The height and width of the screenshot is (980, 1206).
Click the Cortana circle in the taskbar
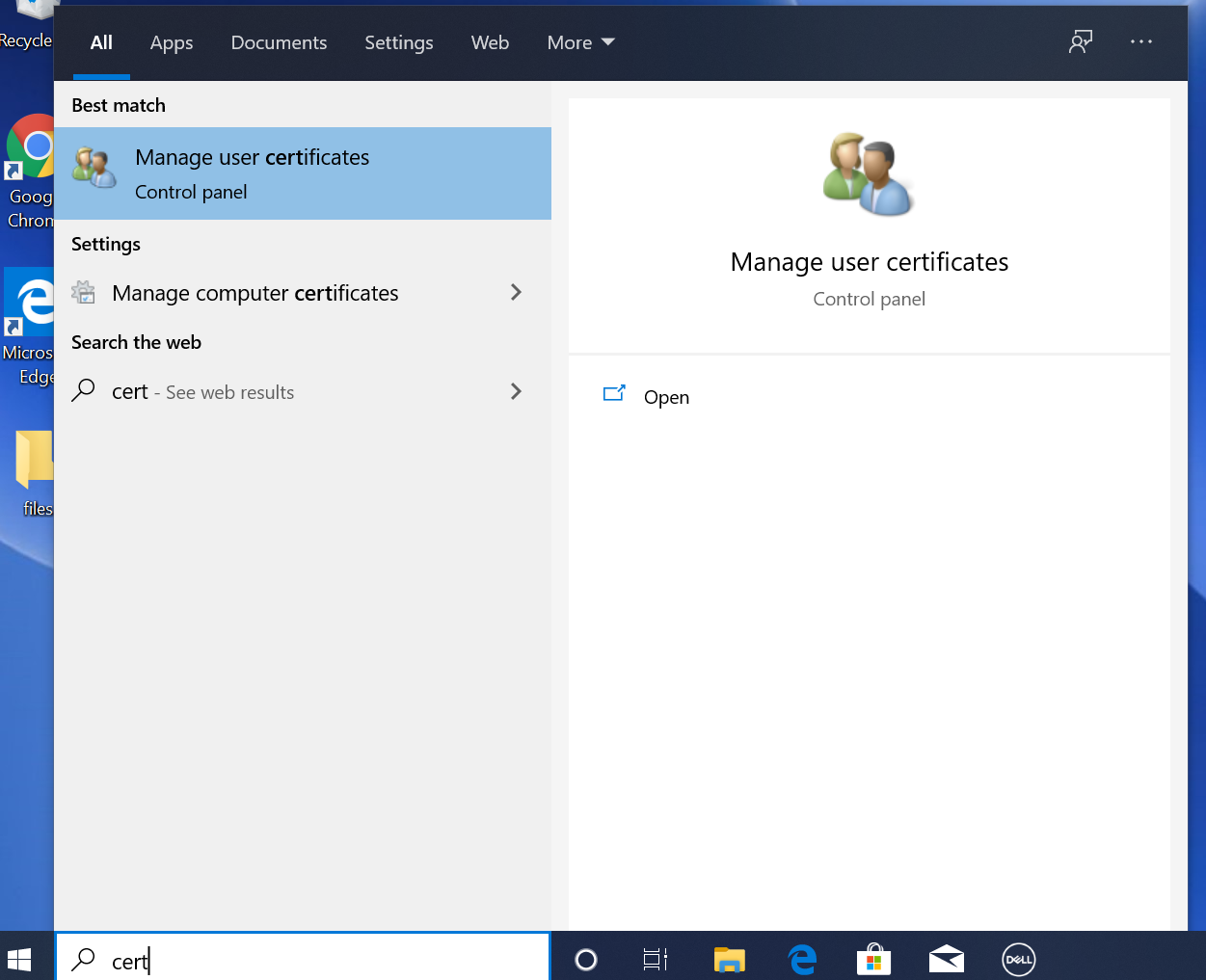click(x=585, y=959)
